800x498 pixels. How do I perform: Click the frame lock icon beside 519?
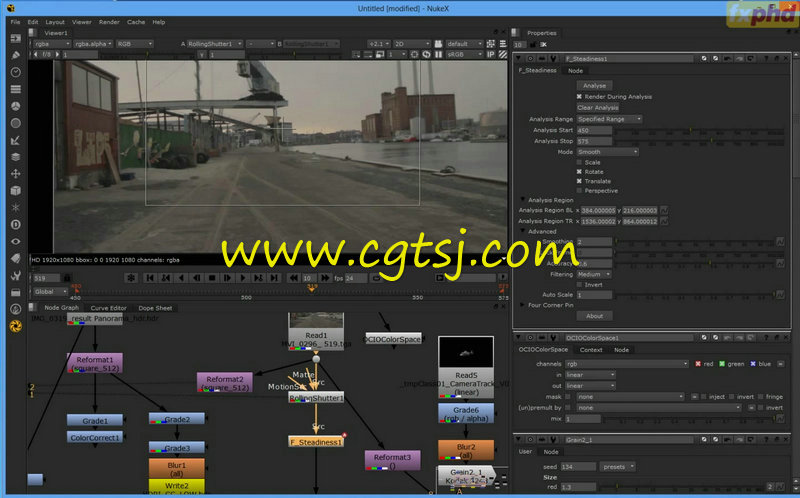click(x=67, y=278)
